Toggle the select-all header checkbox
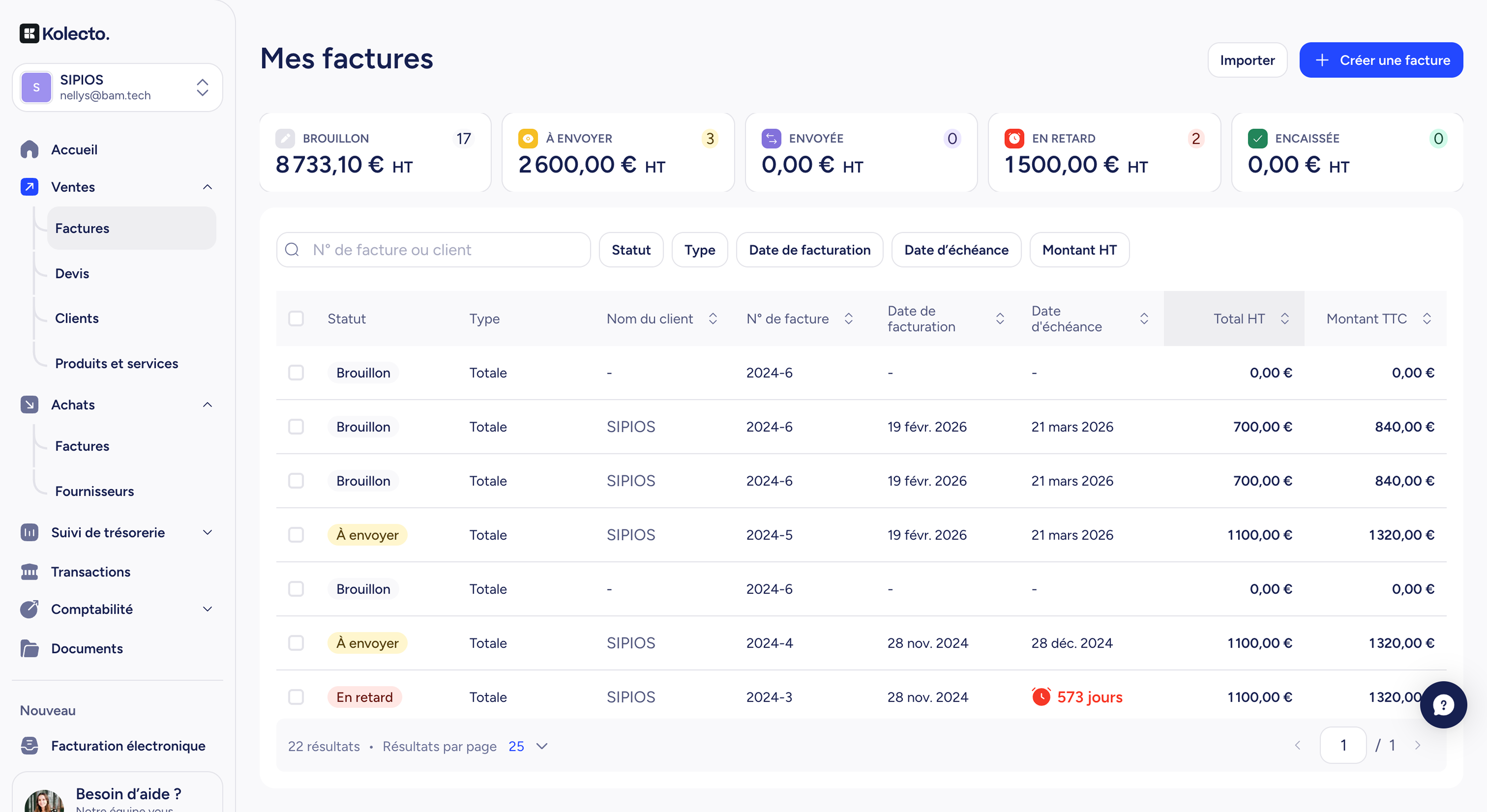 tap(296, 319)
